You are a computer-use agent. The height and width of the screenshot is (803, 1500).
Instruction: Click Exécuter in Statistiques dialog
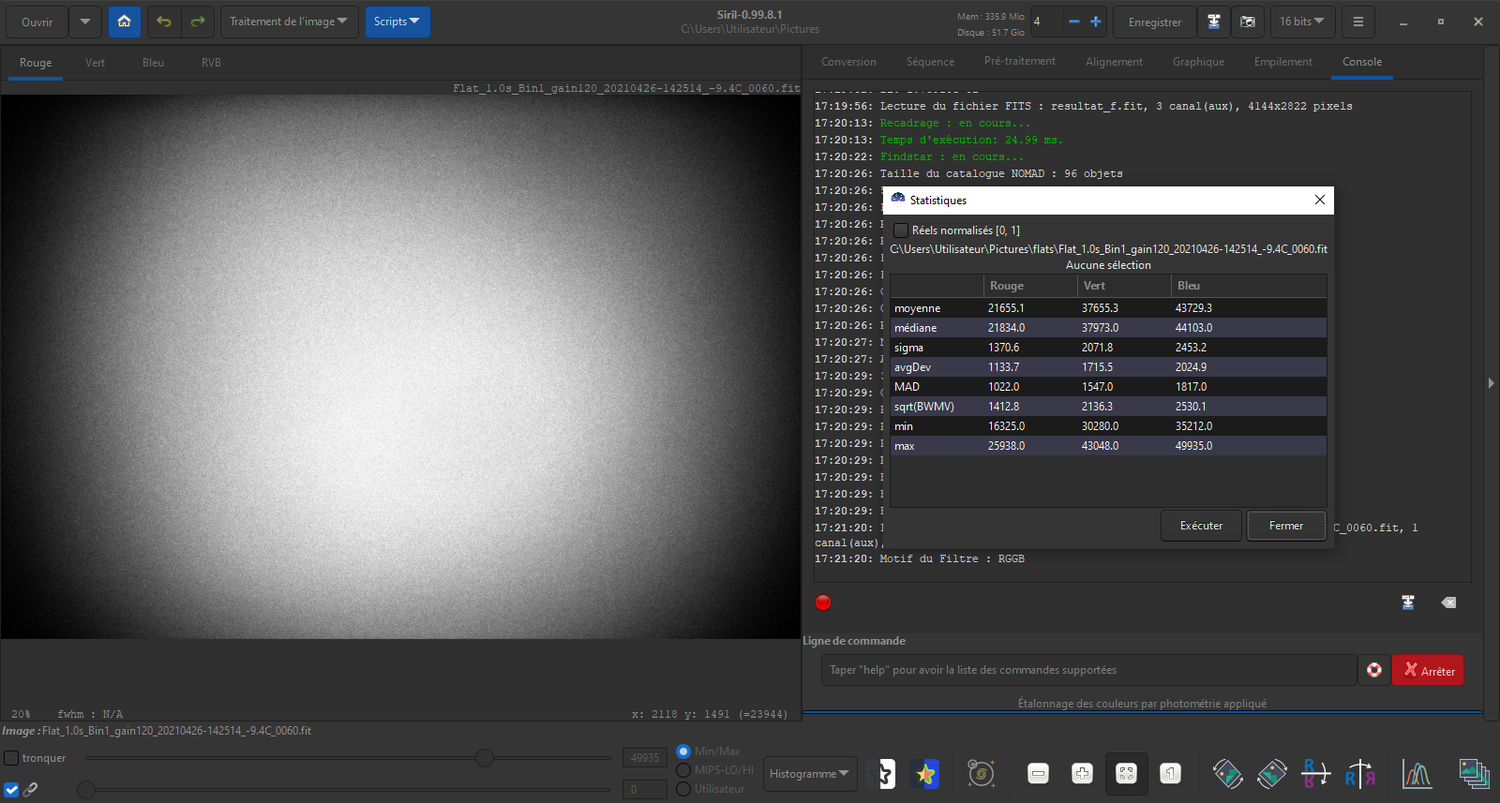pos(1201,526)
